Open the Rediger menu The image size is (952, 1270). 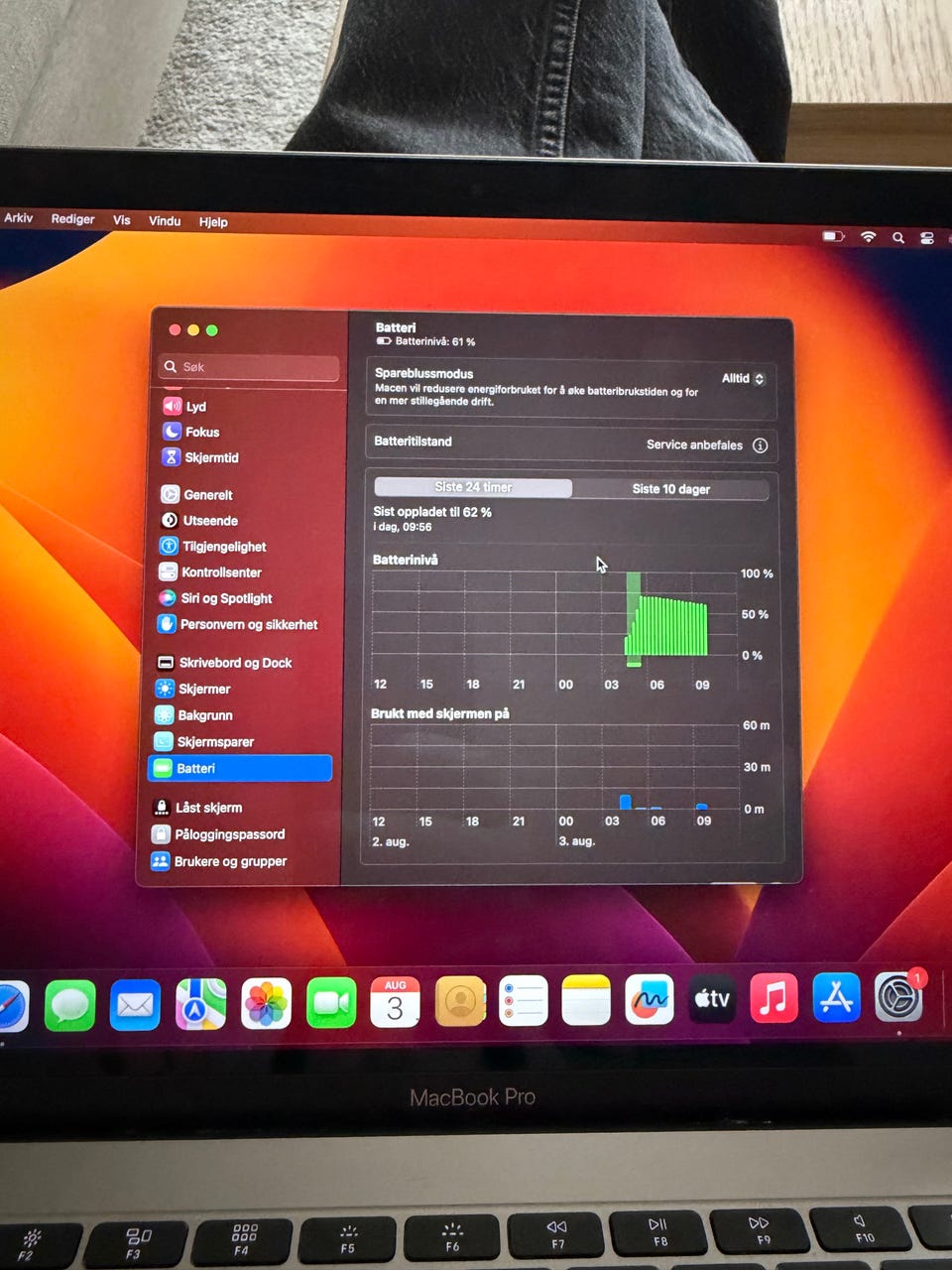pos(72,218)
